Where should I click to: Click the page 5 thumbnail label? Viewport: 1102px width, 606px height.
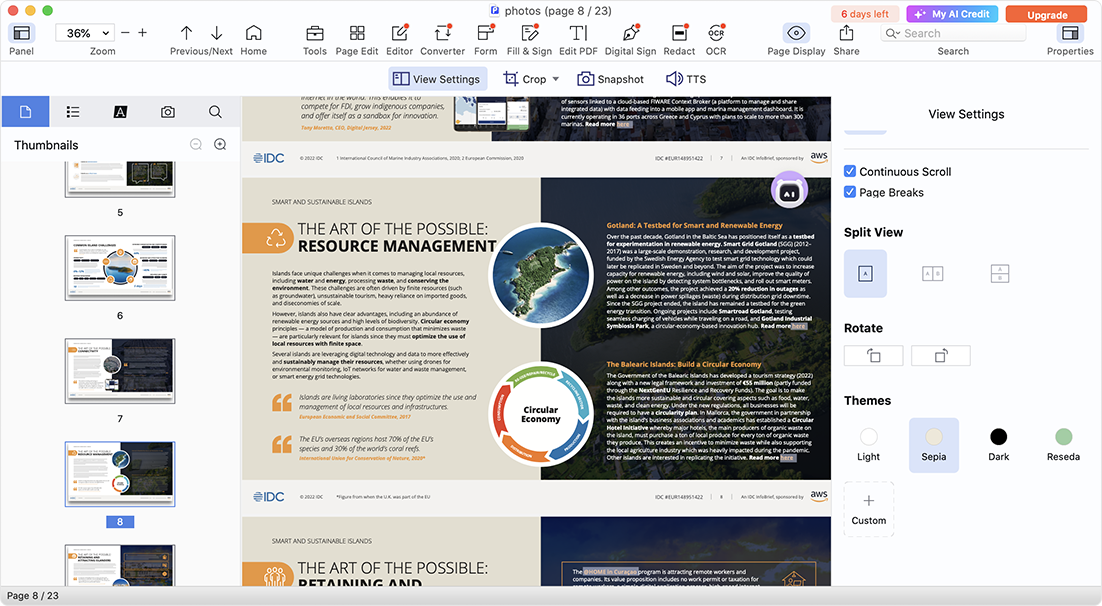(120, 212)
